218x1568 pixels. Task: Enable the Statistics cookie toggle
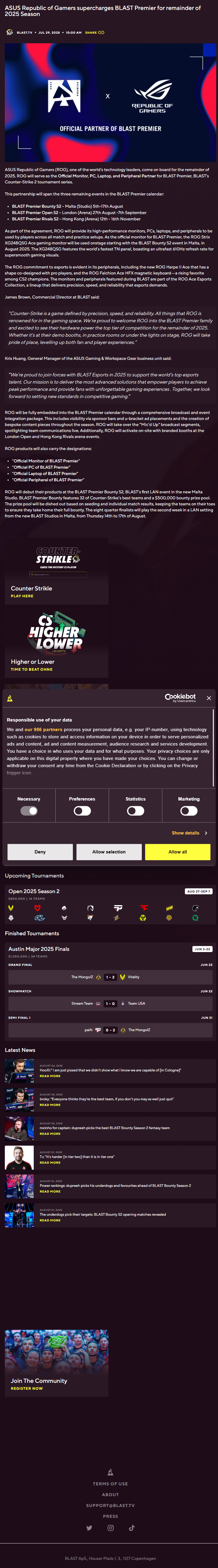[135, 810]
